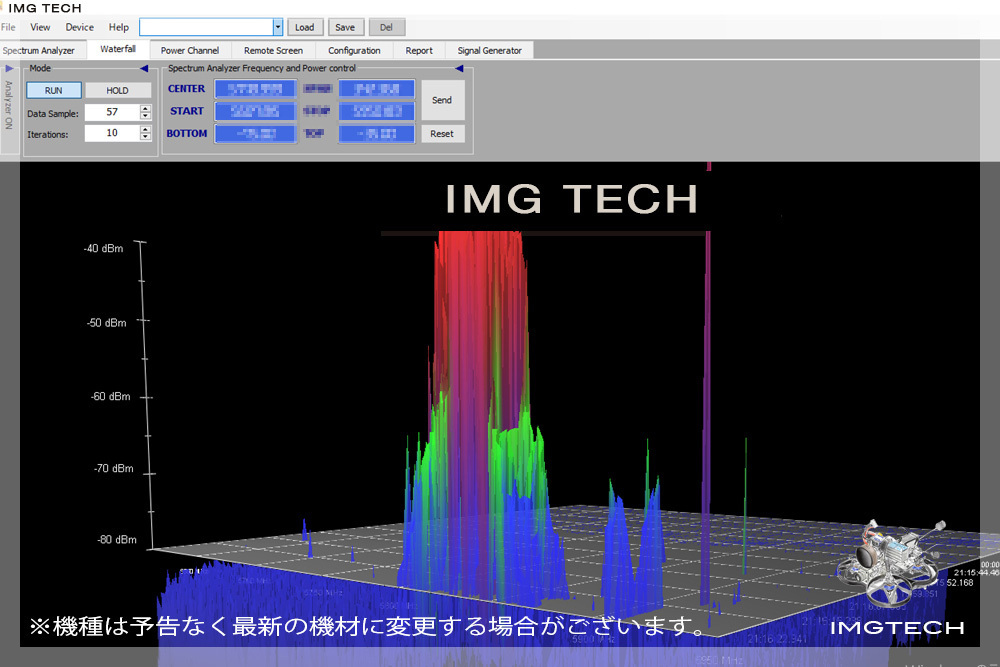This screenshot has width=1000, height=667.
Task: Open the Signal Generator tab
Action: point(490,50)
